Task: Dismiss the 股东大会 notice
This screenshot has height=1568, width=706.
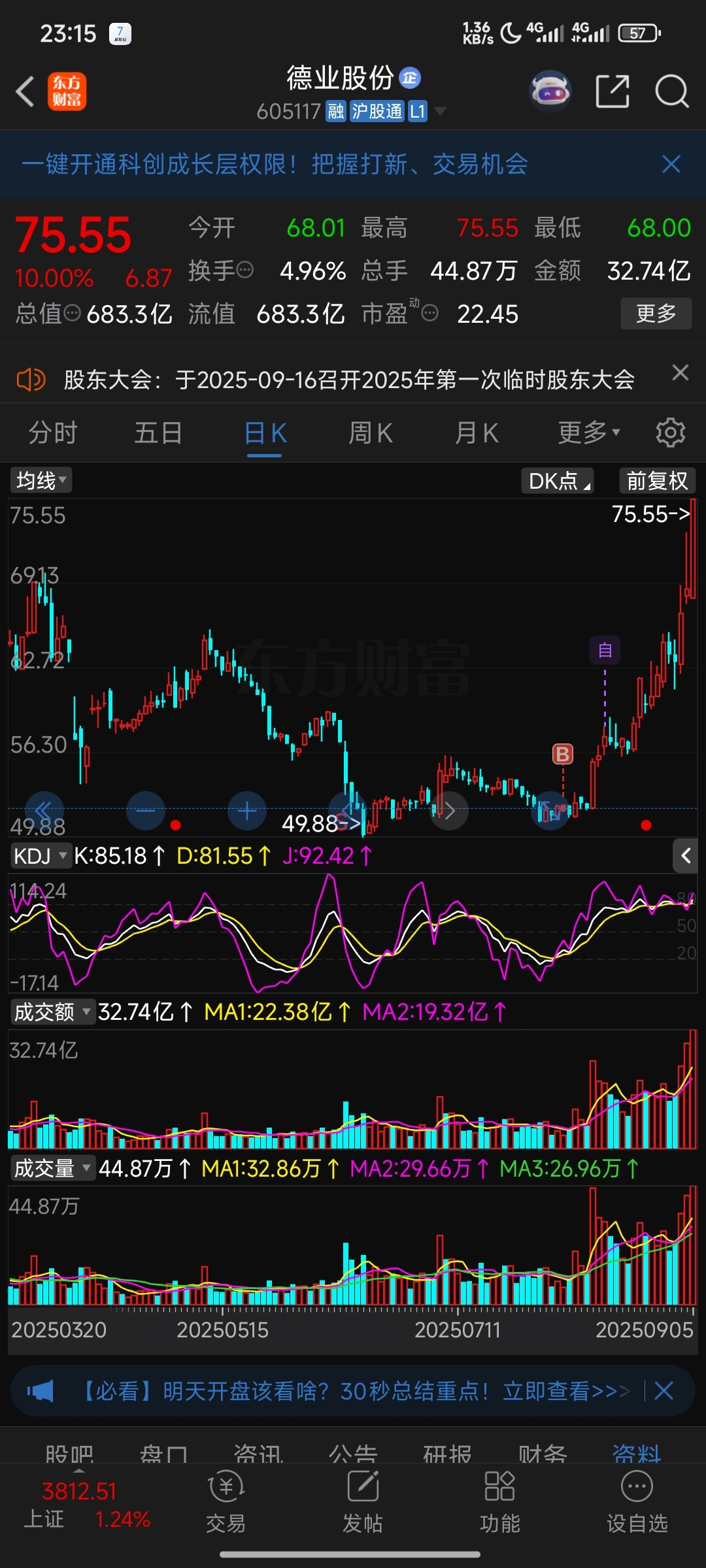Action: tap(681, 372)
